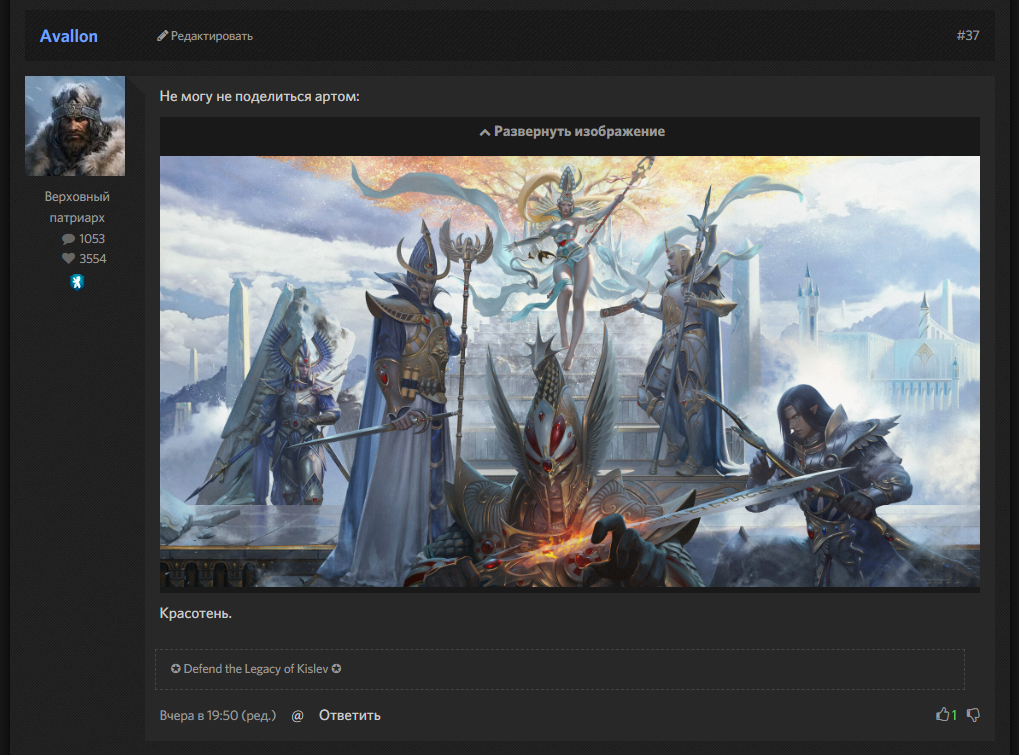Click the Редактировать edit link text

(x=212, y=36)
